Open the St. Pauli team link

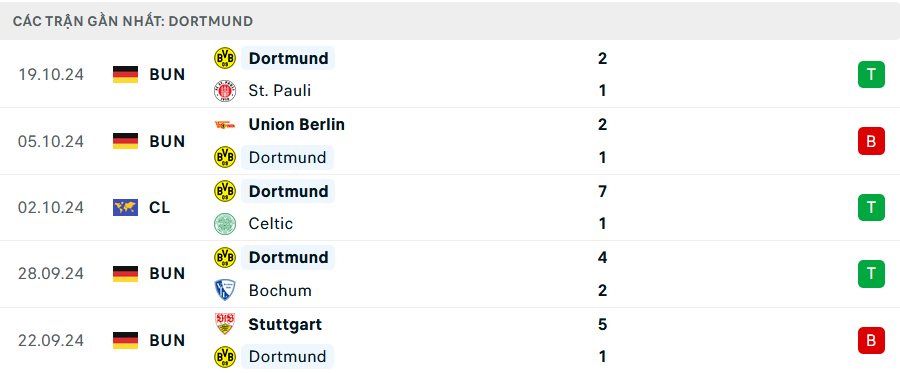tap(280, 91)
